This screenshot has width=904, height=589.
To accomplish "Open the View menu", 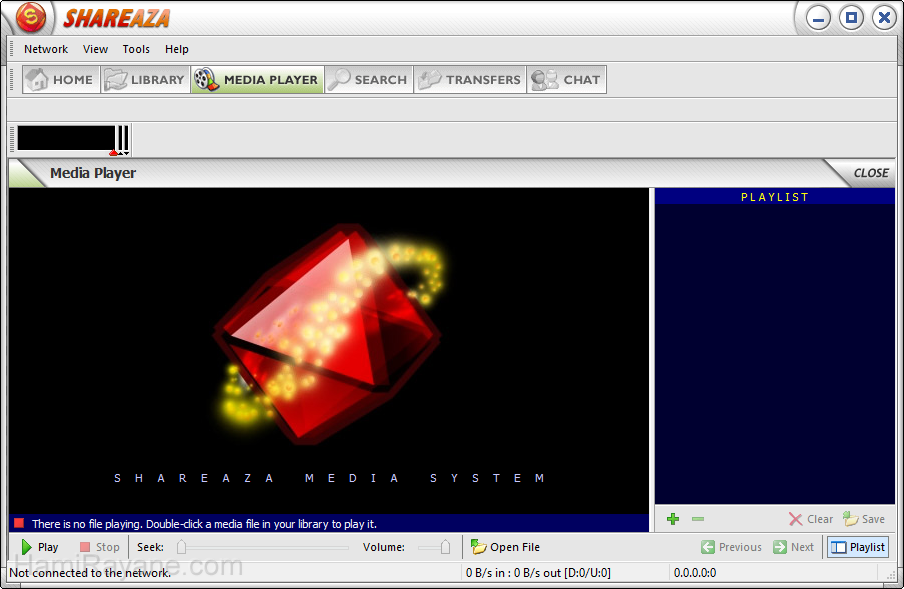I will [x=95, y=49].
